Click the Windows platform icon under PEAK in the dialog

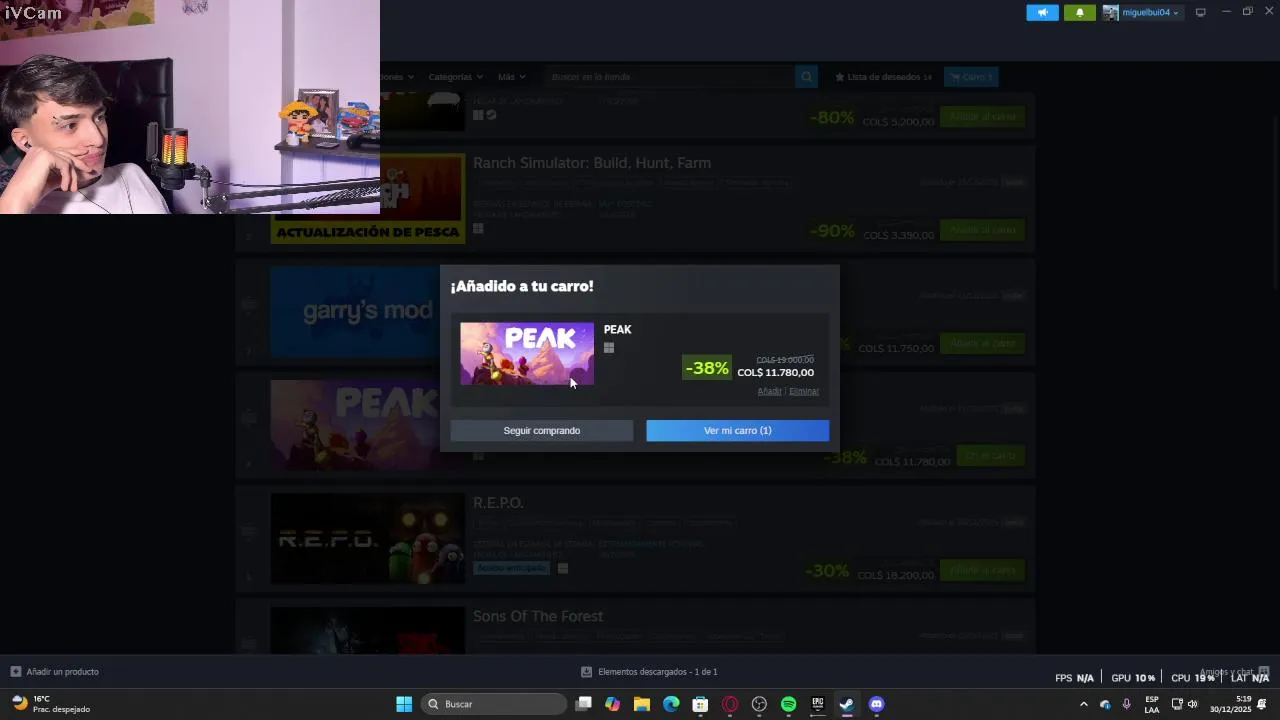coord(608,348)
